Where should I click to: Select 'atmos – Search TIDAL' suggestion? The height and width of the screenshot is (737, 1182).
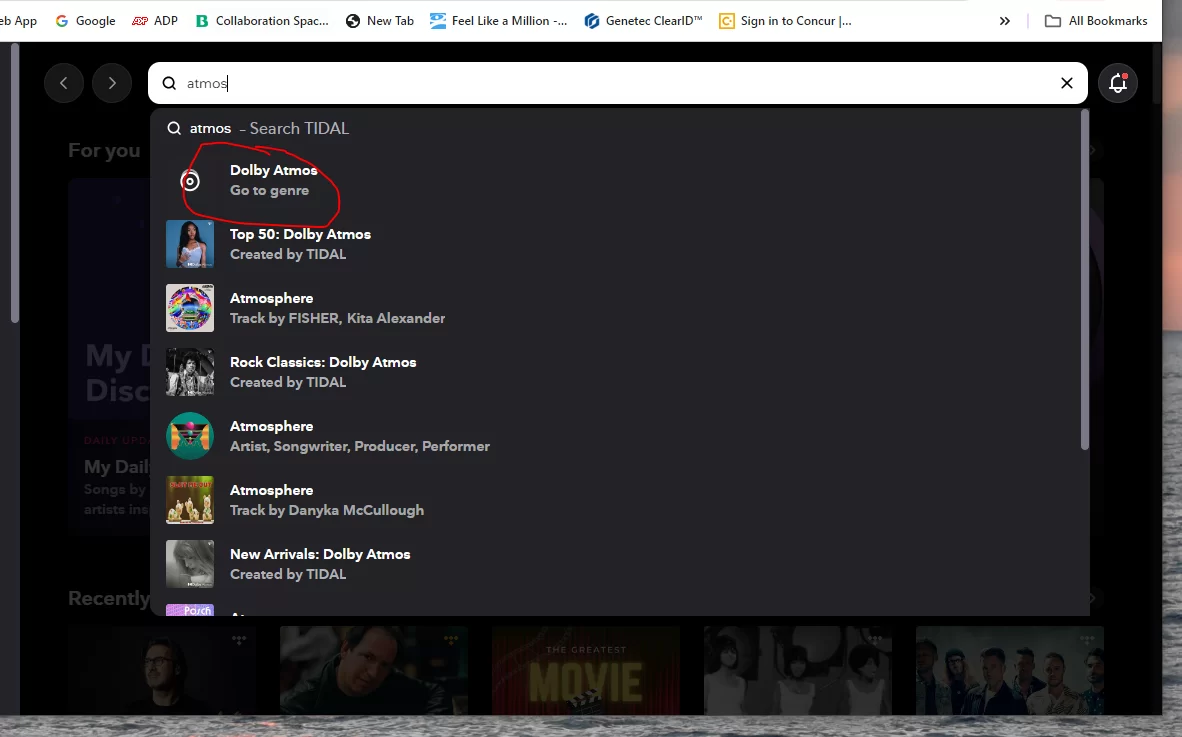[618, 128]
